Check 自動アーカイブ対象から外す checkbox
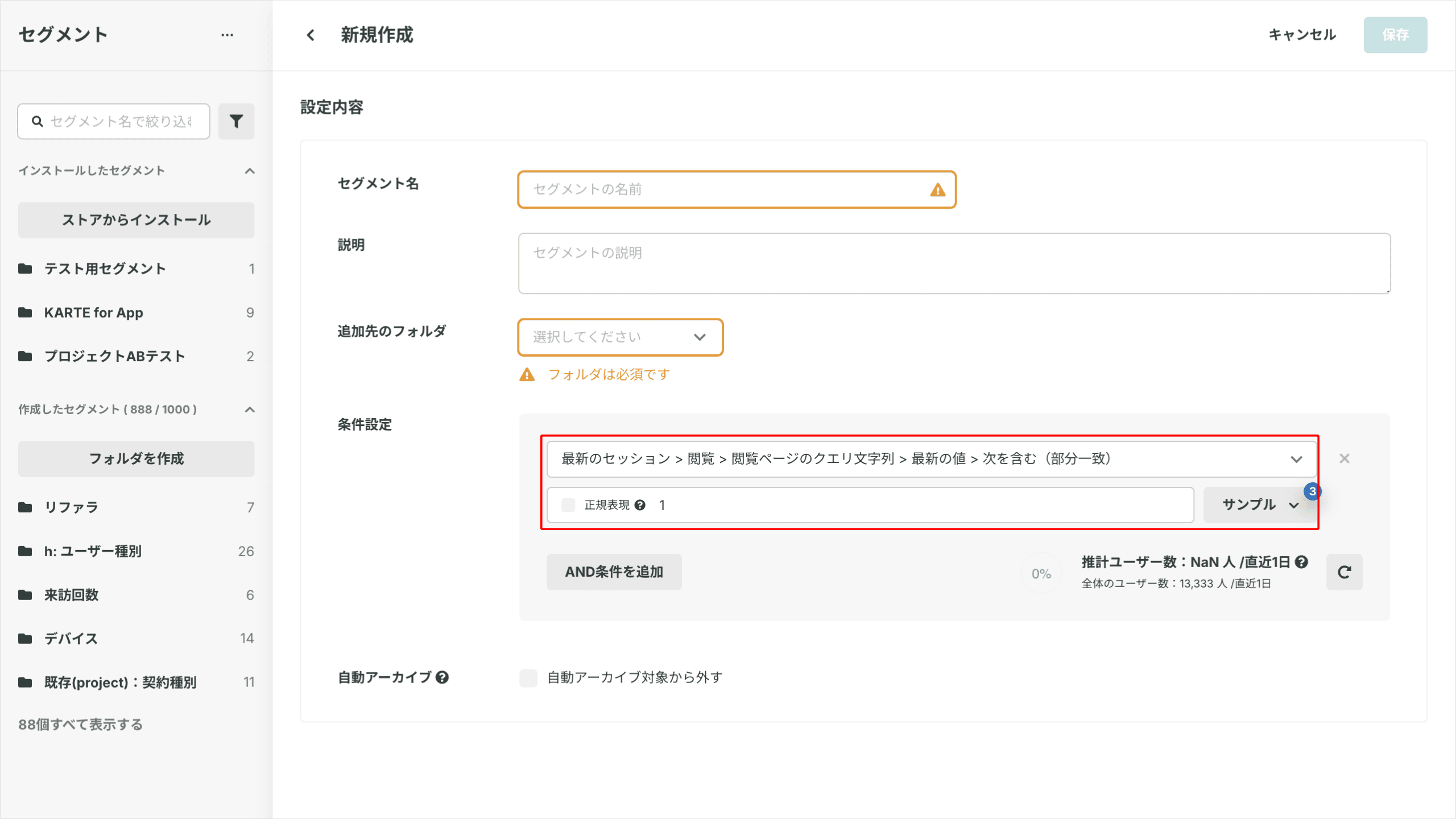1456x819 pixels. click(x=528, y=677)
